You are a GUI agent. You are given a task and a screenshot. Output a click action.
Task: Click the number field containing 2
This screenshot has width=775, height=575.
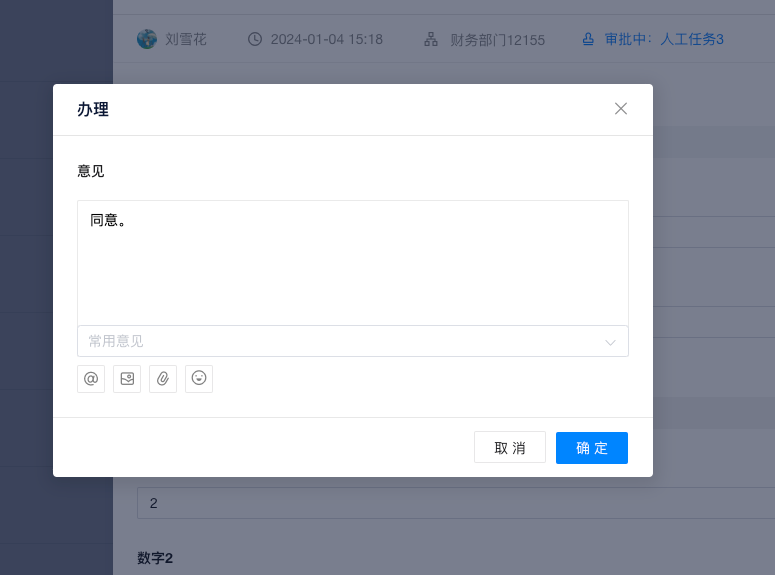(450, 503)
